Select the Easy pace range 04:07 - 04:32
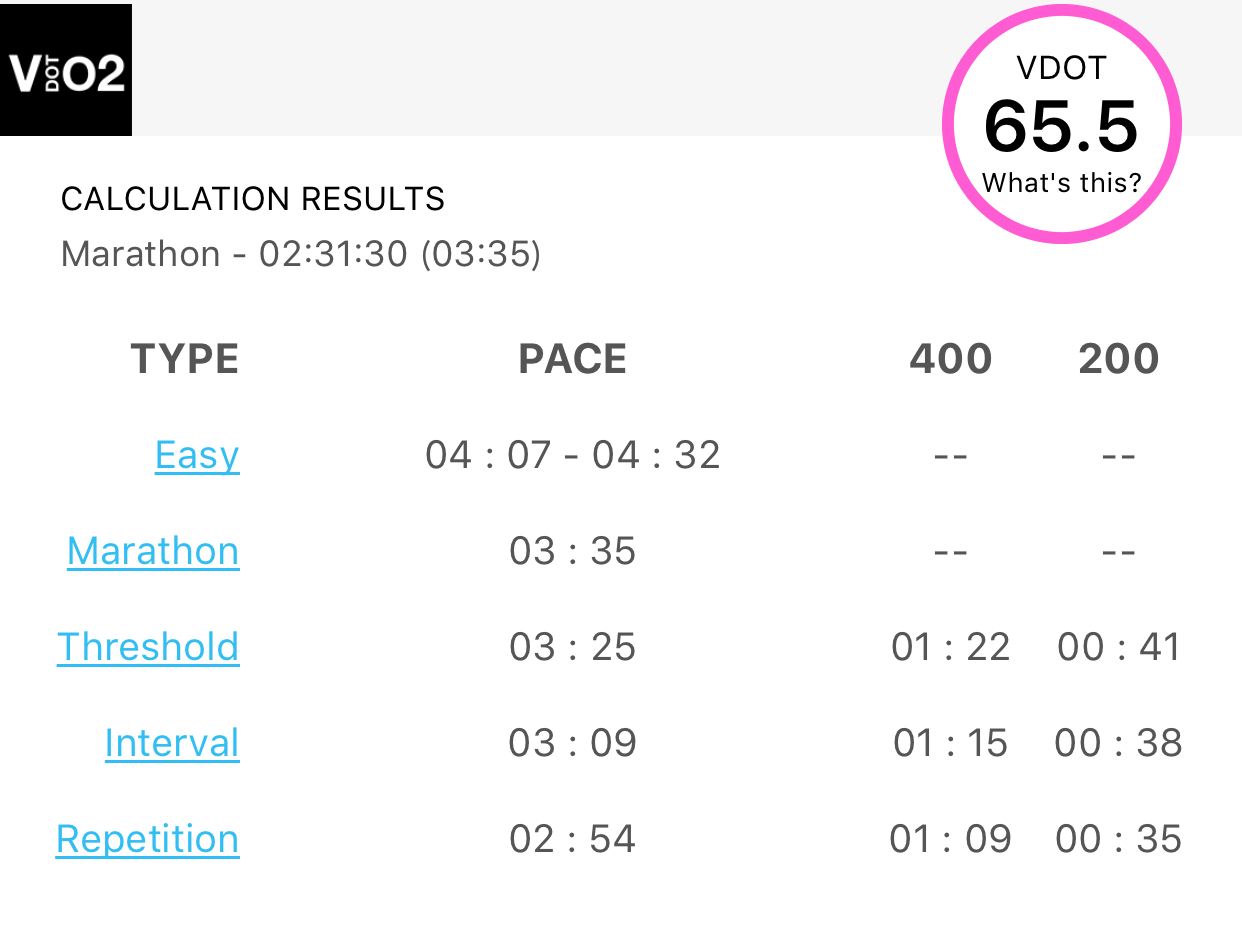This screenshot has width=1242, height=942. (573, 456)
